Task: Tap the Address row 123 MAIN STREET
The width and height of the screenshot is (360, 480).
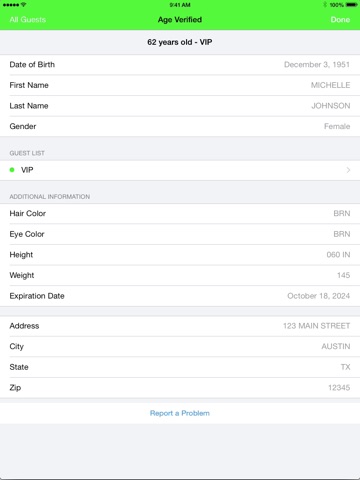Action: point(180,326)
